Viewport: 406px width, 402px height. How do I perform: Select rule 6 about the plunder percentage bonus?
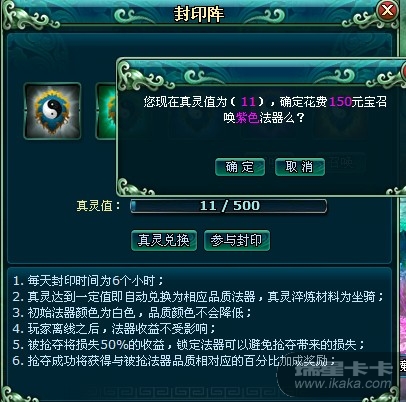[x=174, y=361]
